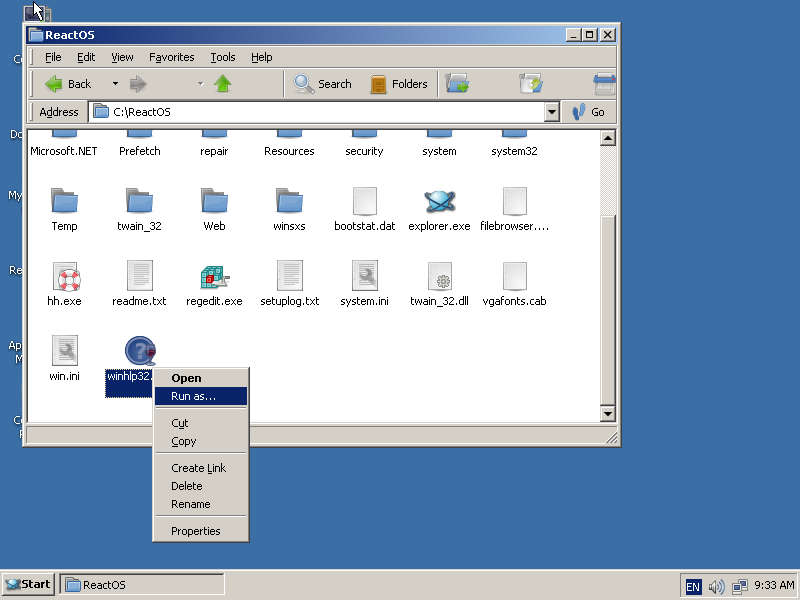
Task: Select the explorer.exe icon
Action: tap(439, 201)
